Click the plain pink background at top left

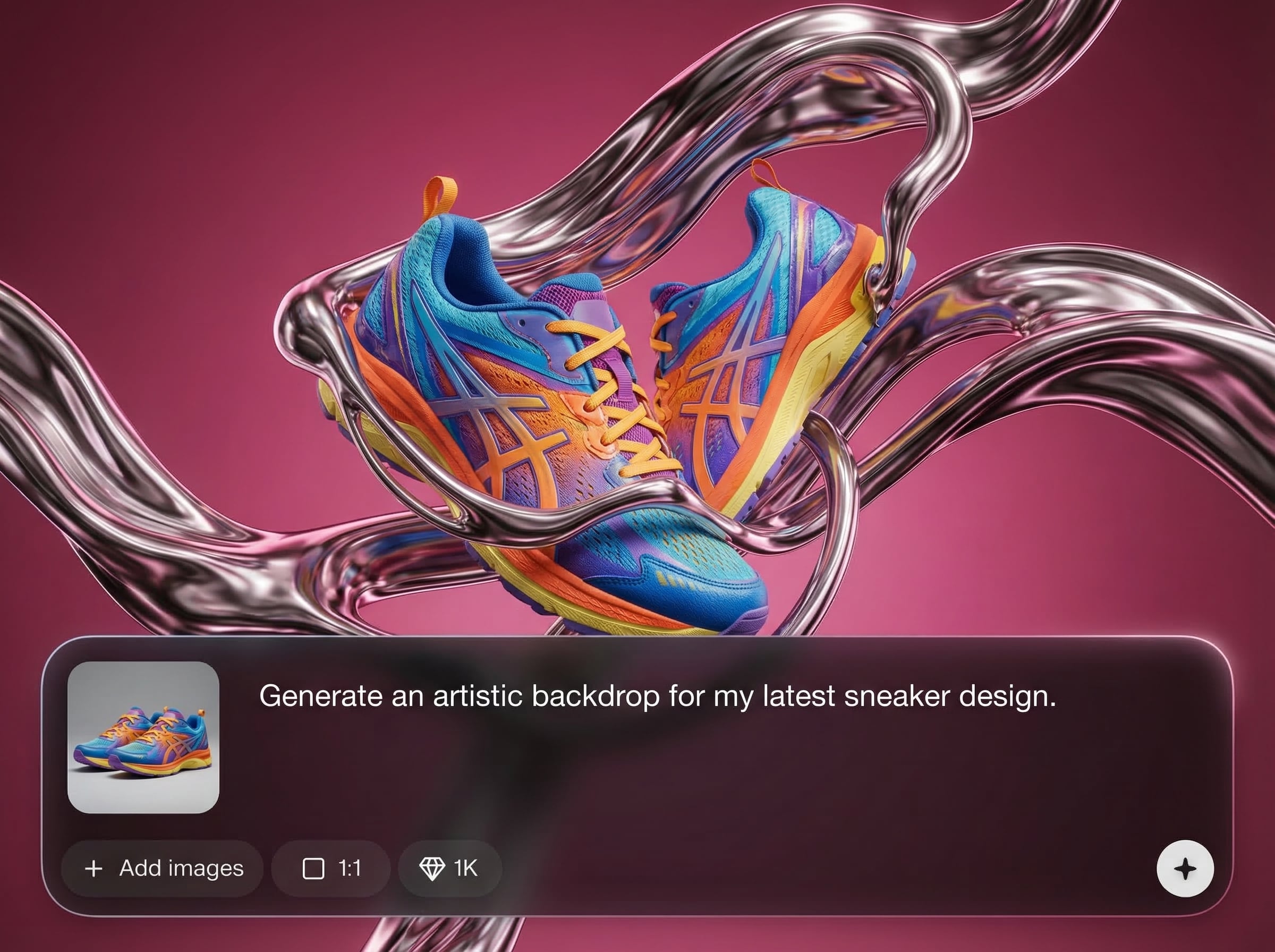144,115
